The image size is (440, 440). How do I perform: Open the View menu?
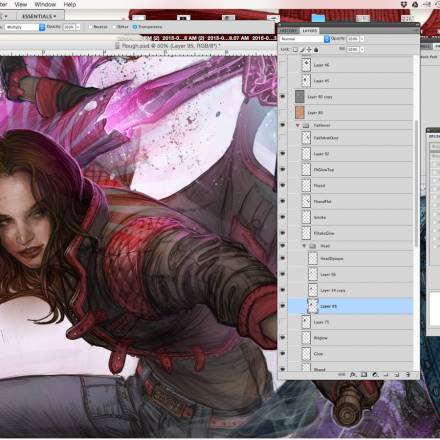(20, 4)
